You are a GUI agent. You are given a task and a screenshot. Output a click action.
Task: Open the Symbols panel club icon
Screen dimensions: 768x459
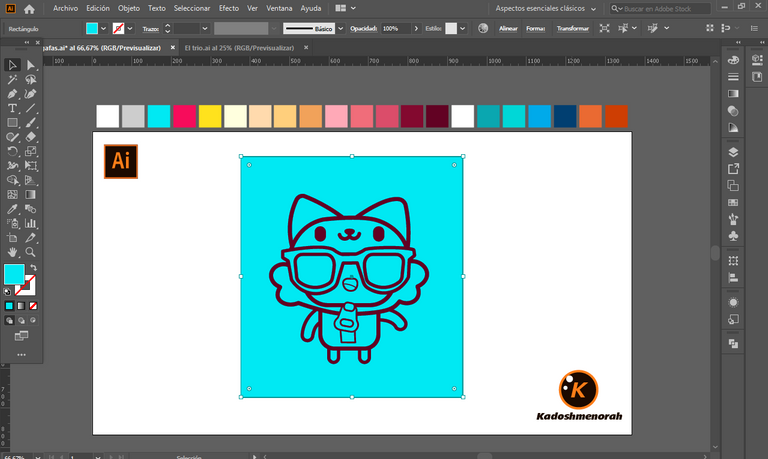[x=733, y=236]
